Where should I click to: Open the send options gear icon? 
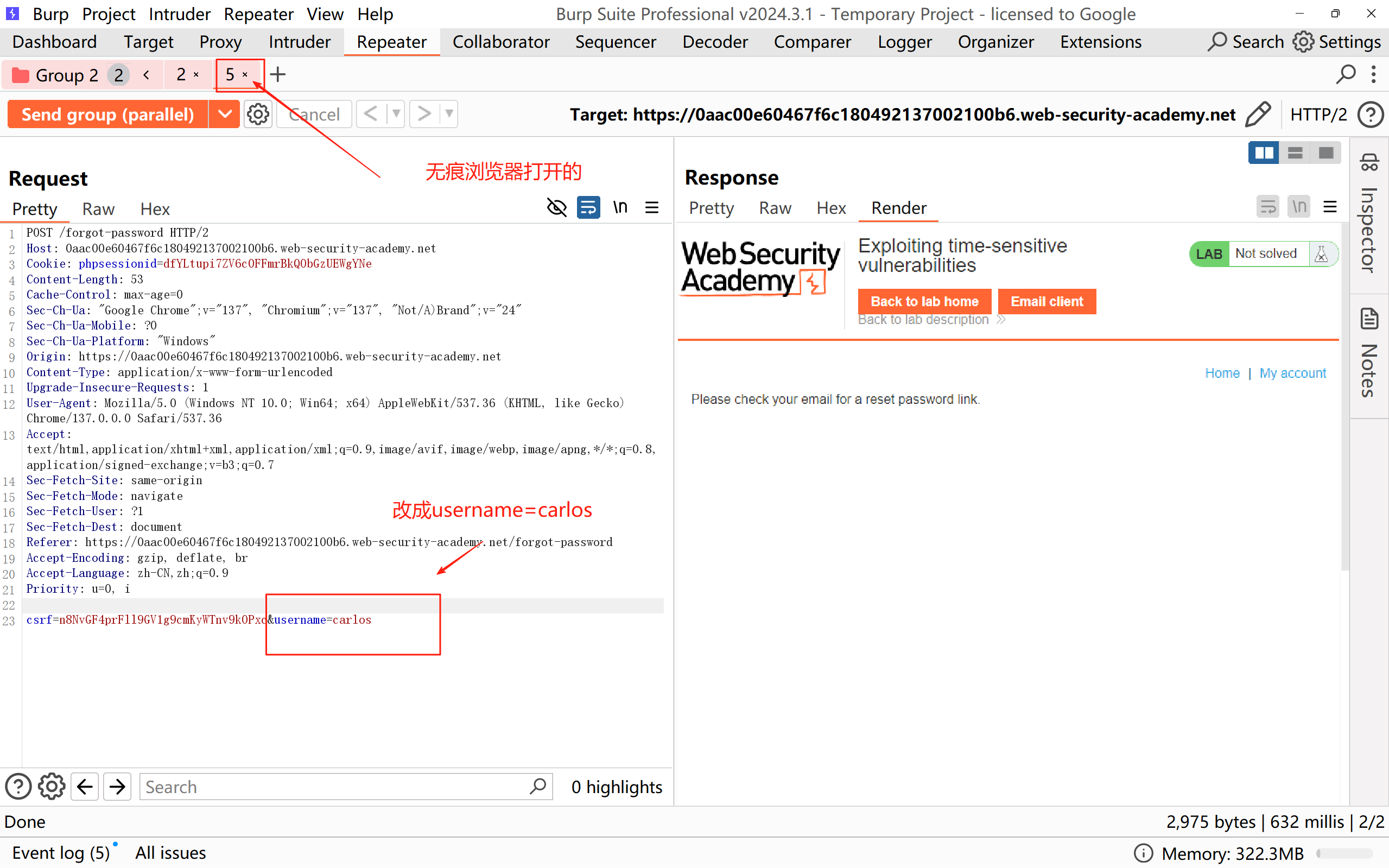pos(258,114)
